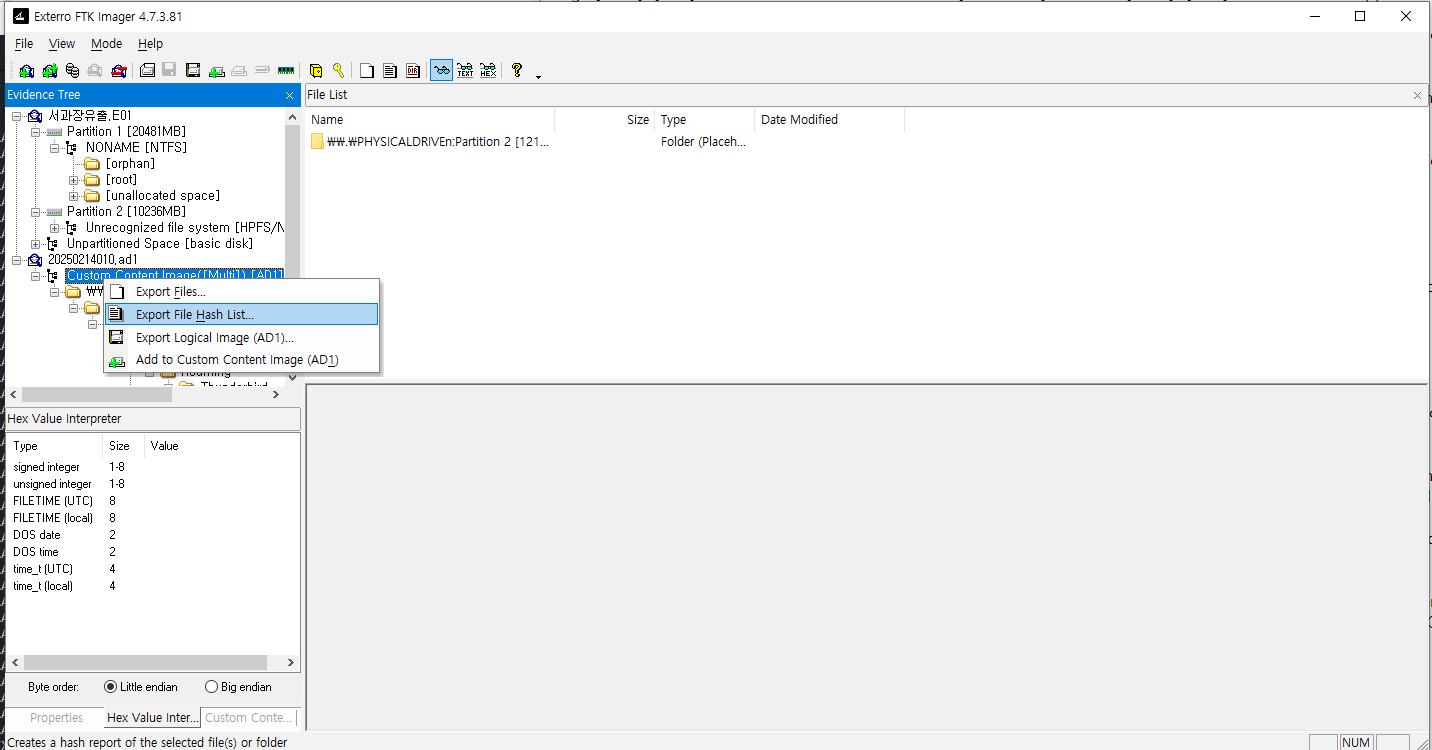Switch to the Custom Content tab

coord(248,718)
